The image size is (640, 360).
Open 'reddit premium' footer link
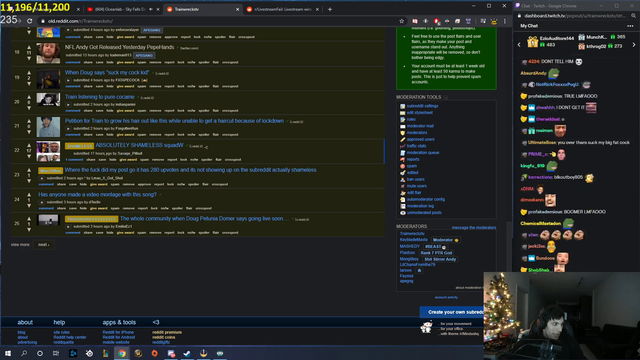coord(167,333)
